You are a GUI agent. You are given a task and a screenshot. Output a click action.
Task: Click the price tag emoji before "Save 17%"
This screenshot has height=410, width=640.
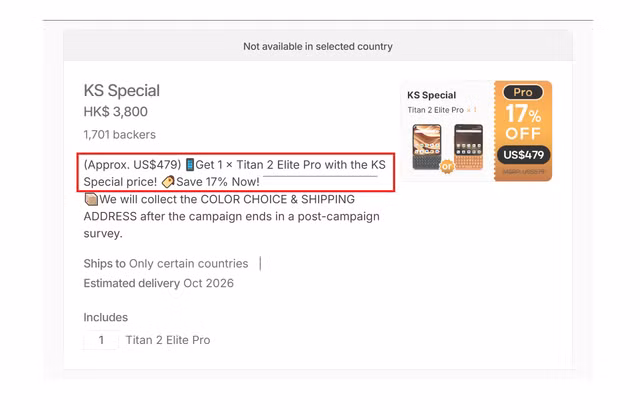168,182
